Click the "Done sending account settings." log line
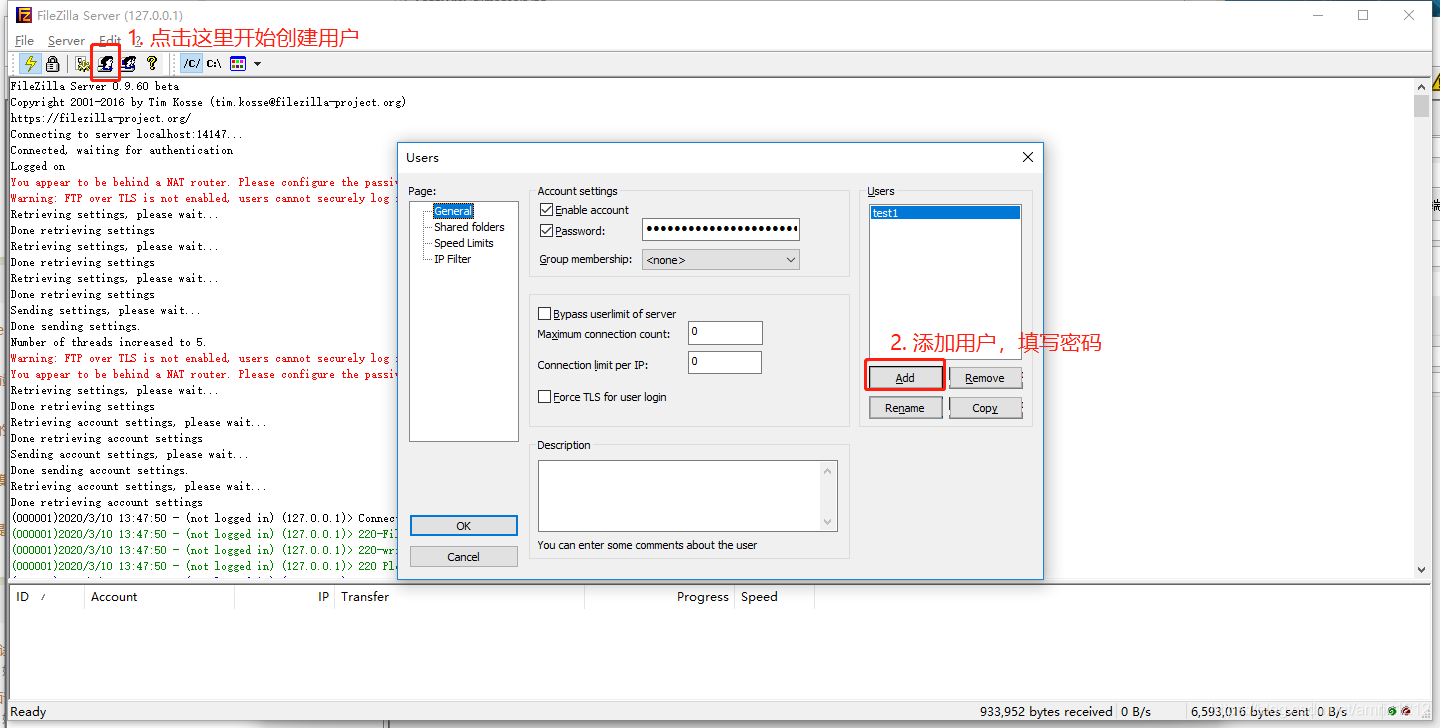The height and width of the screenshot is (728, 1440). tap(99, 470)
